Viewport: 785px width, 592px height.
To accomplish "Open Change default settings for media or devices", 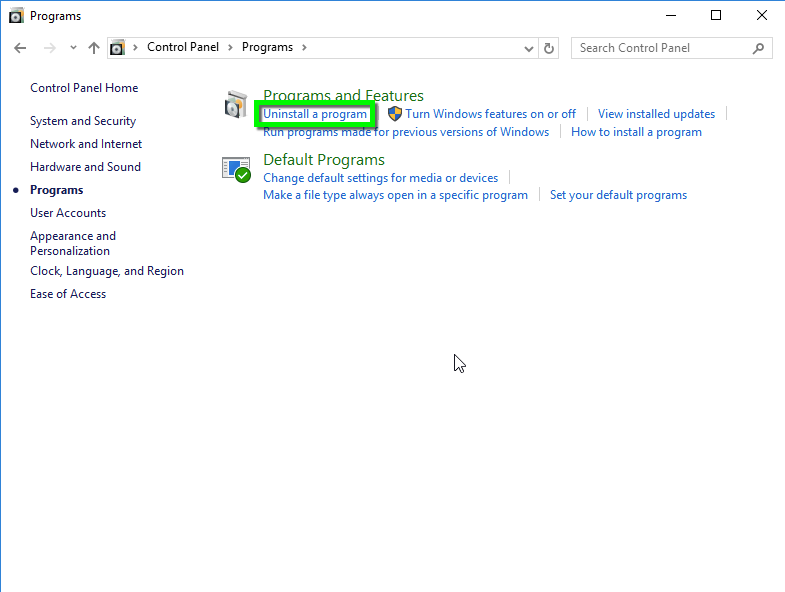I will click(x=380, y=178).
